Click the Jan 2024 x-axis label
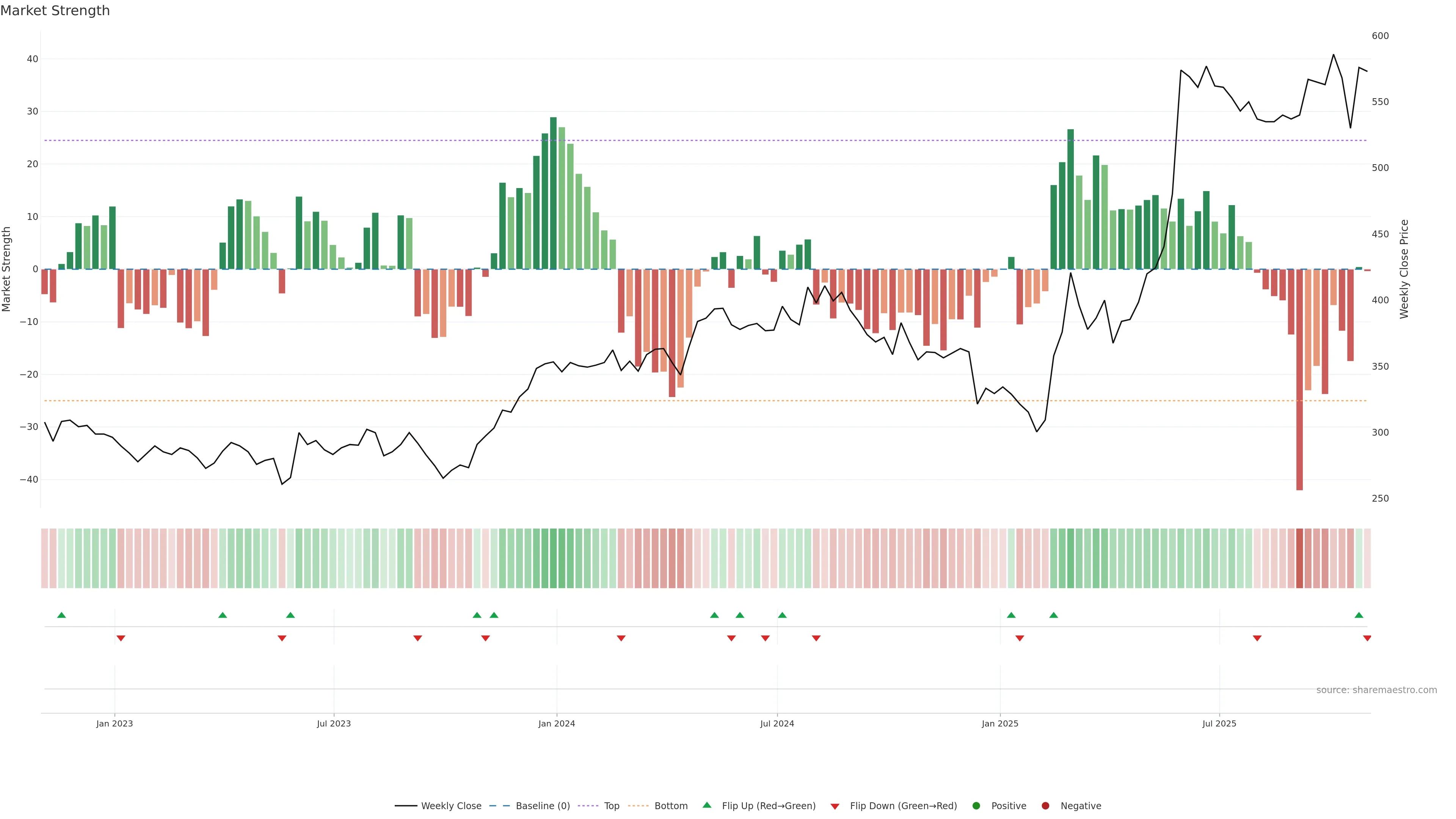 click(x=556, y=723)
